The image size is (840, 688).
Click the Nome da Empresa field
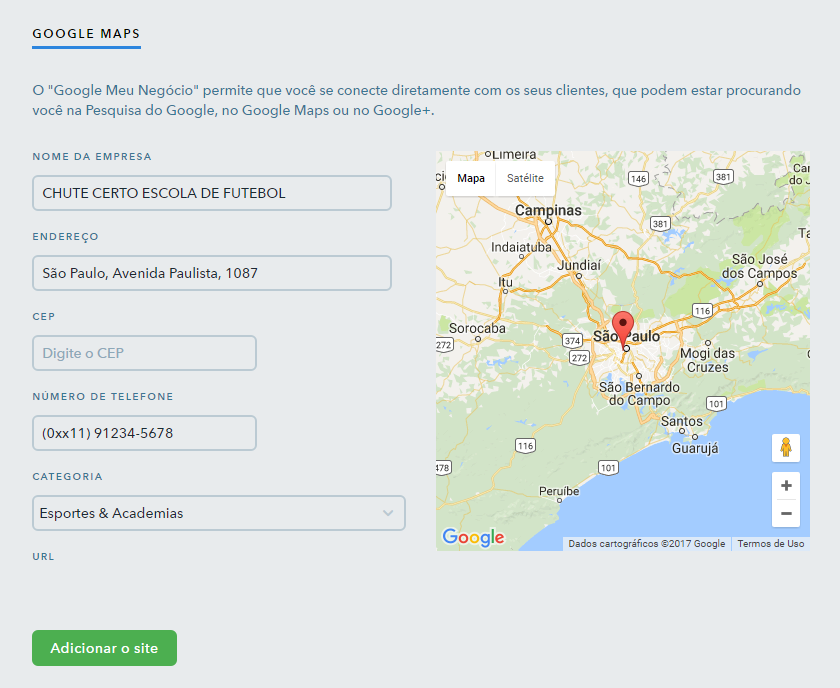pos(211,193)
